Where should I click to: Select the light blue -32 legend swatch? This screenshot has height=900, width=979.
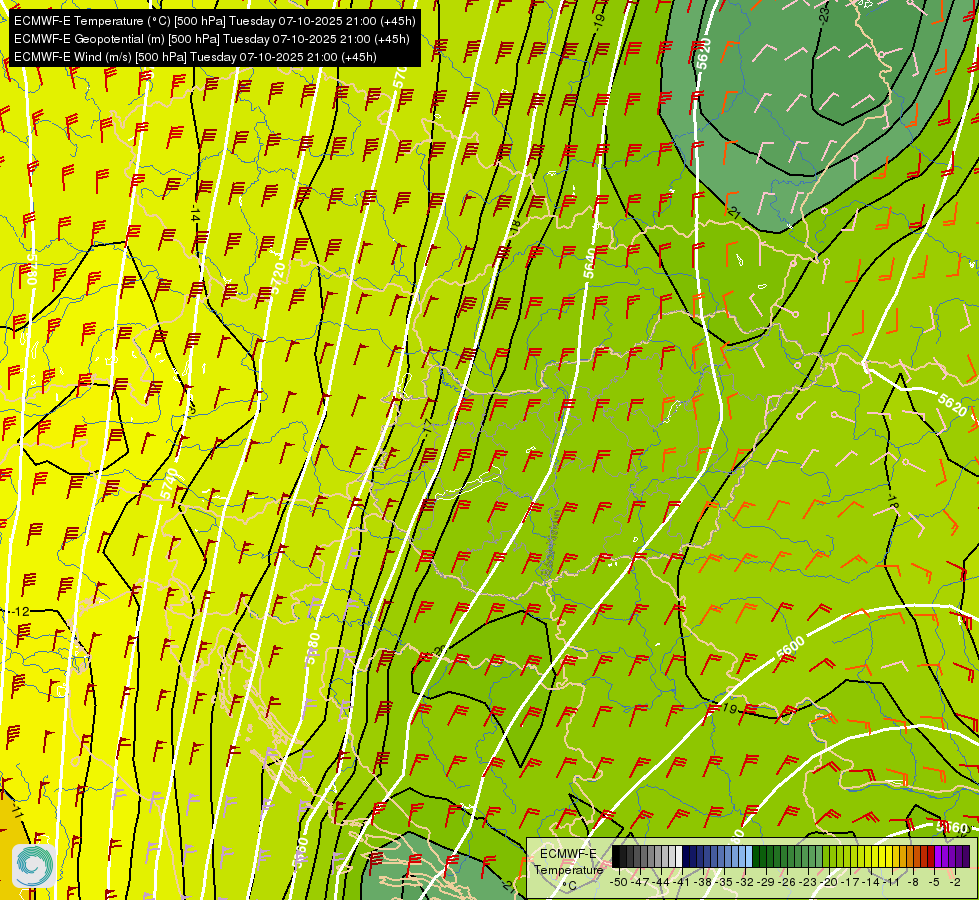[749, 856]
